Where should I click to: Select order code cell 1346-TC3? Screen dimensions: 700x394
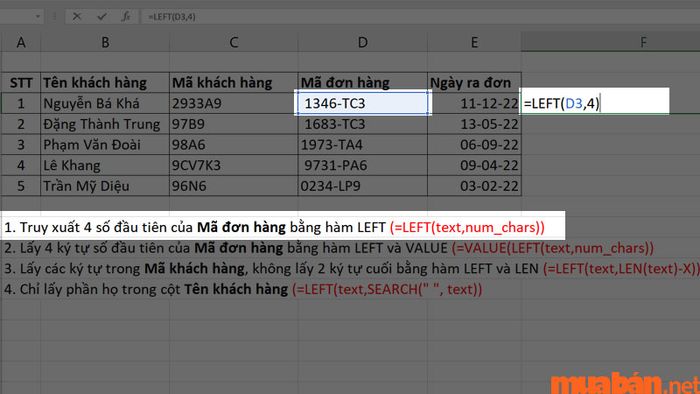pyautogui.click(x=362, y=103)
